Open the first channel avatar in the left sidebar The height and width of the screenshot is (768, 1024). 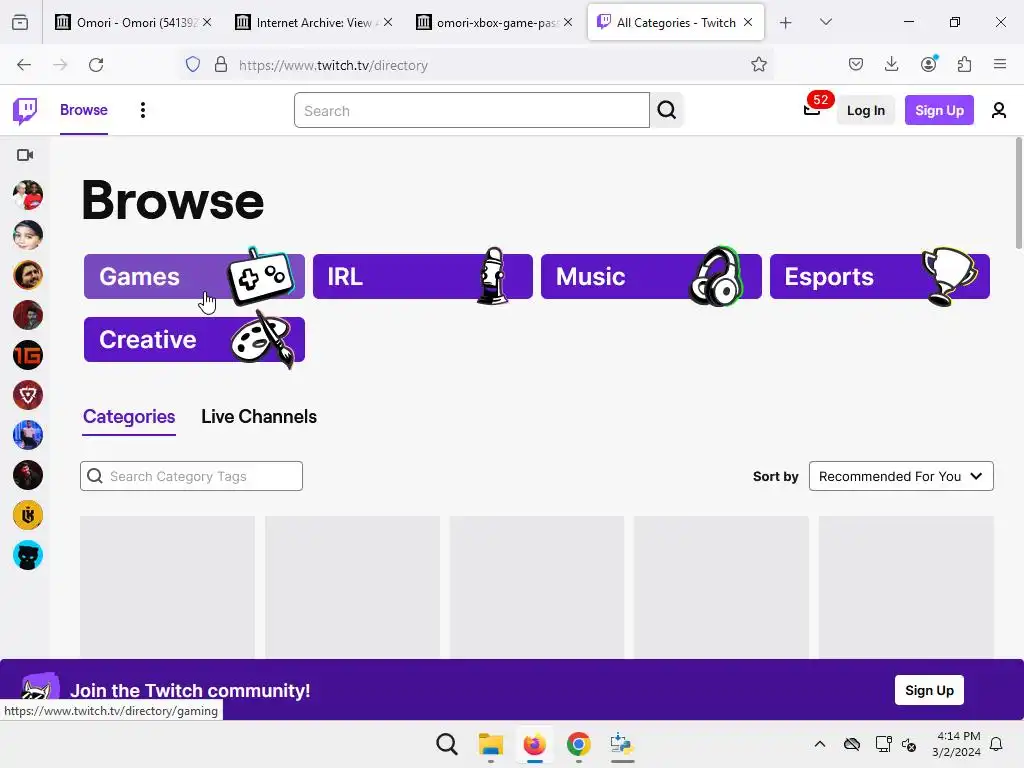coord(28,195)
